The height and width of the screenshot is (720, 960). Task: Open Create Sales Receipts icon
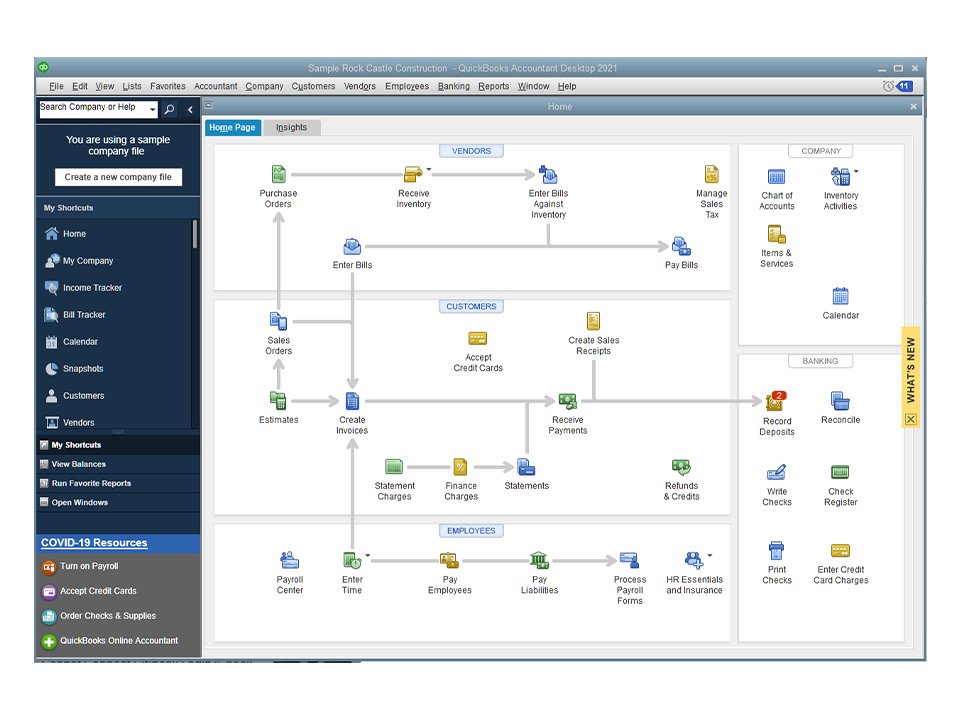[593, 321]
